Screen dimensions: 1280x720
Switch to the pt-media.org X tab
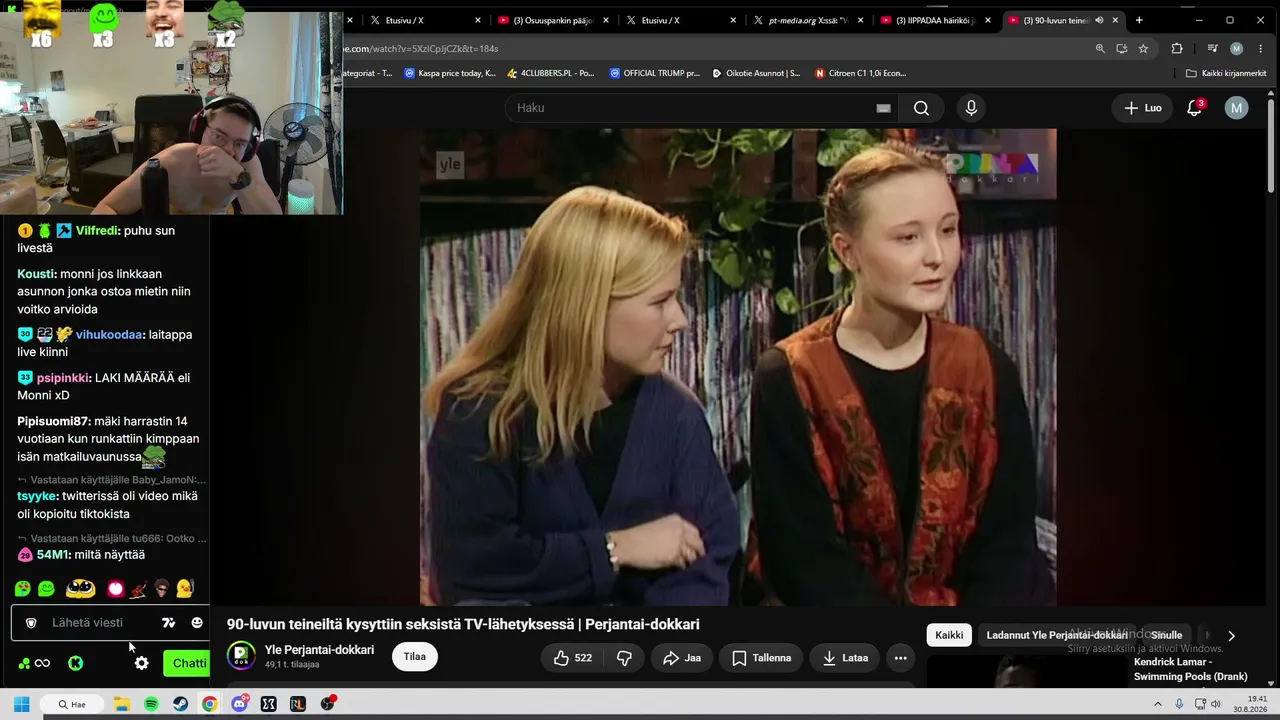(x=809, y=20)
